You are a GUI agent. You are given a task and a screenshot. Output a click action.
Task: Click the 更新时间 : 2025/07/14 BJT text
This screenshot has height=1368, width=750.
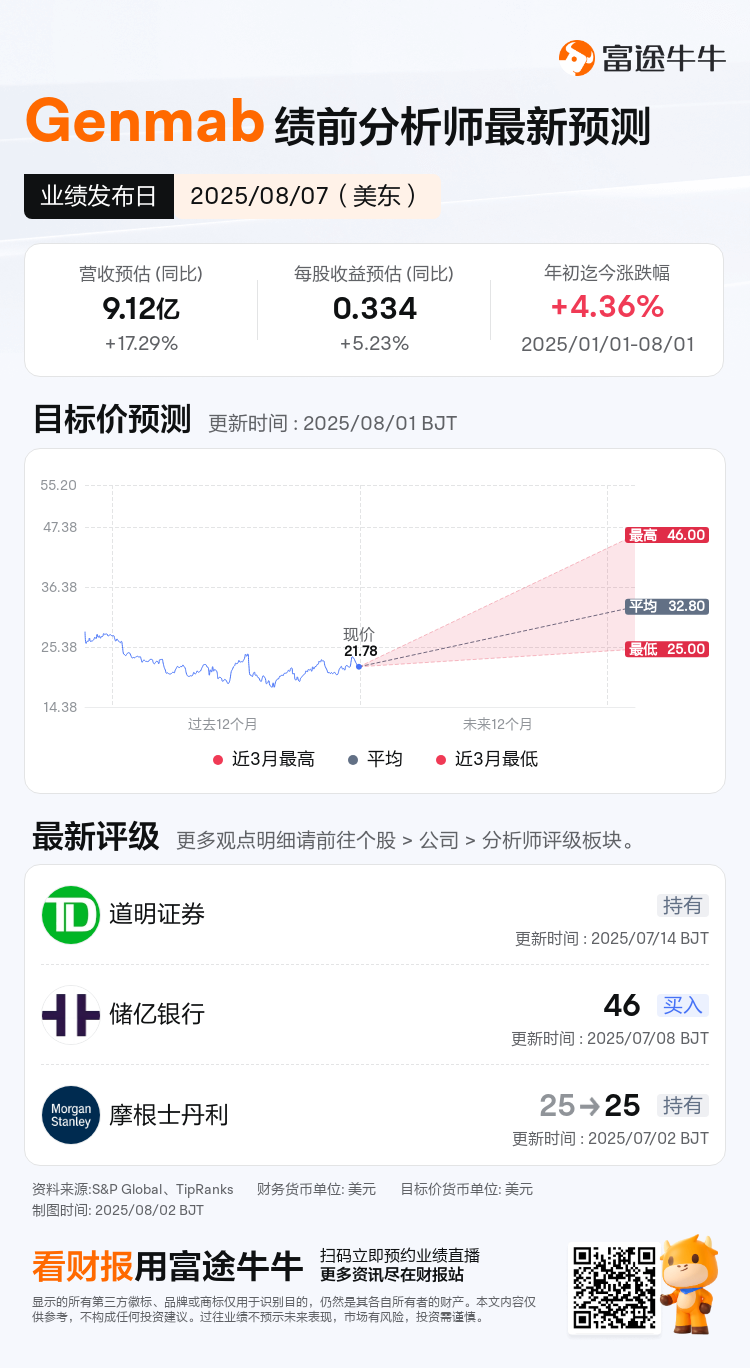pyautogui.click(x=612, y=939)
